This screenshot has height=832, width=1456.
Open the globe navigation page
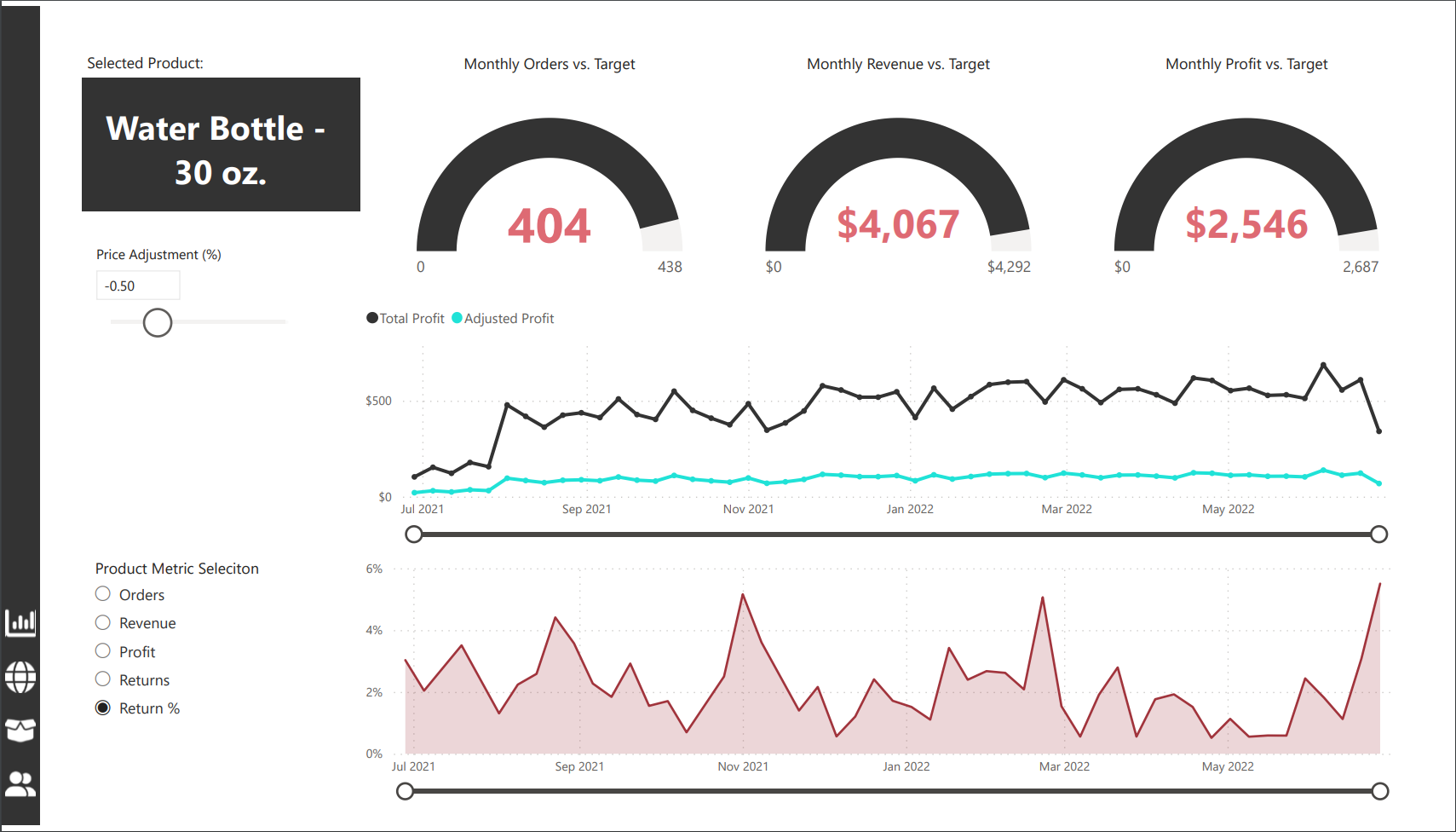tap(20, 677)
